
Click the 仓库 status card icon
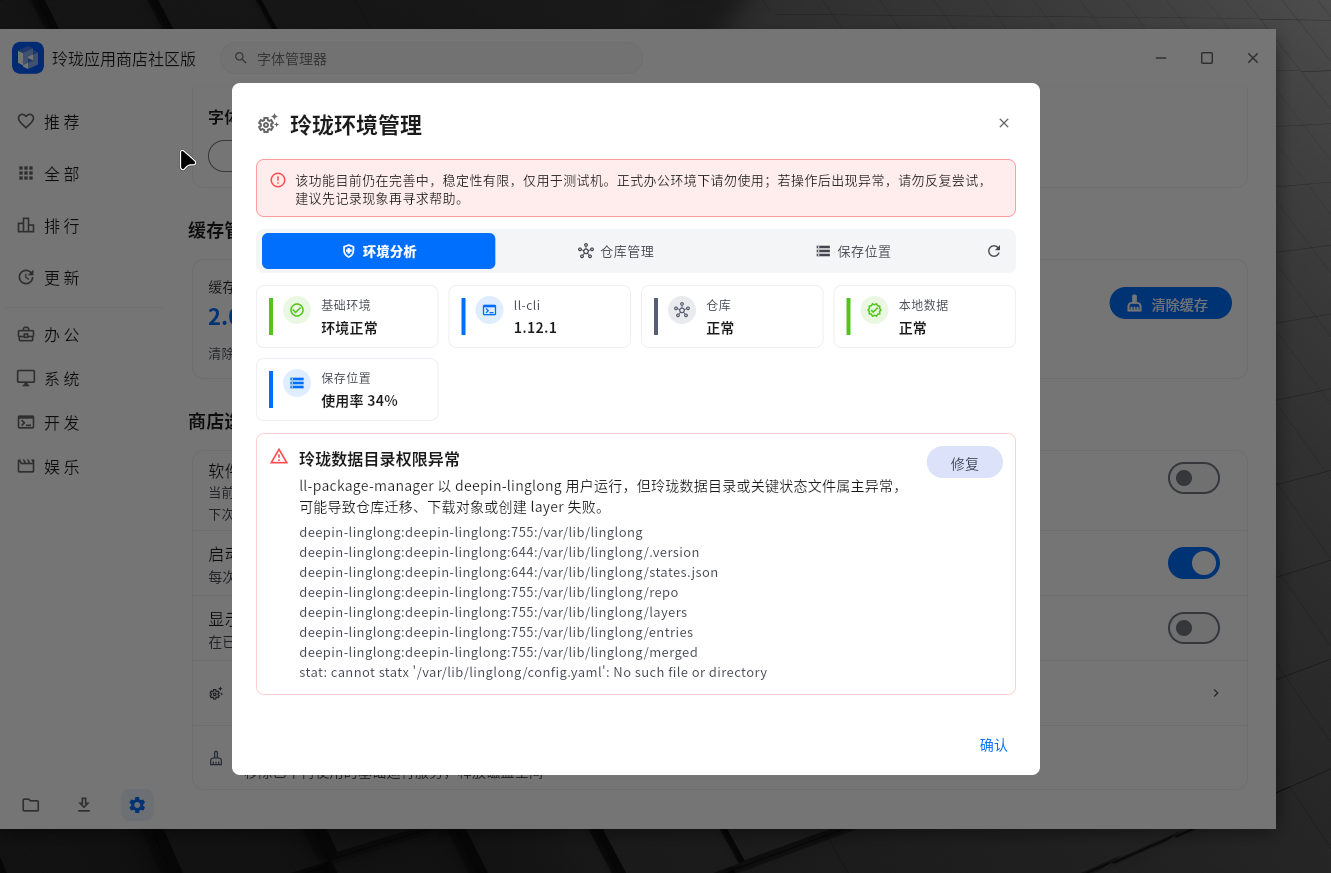(x=682, y=310)
